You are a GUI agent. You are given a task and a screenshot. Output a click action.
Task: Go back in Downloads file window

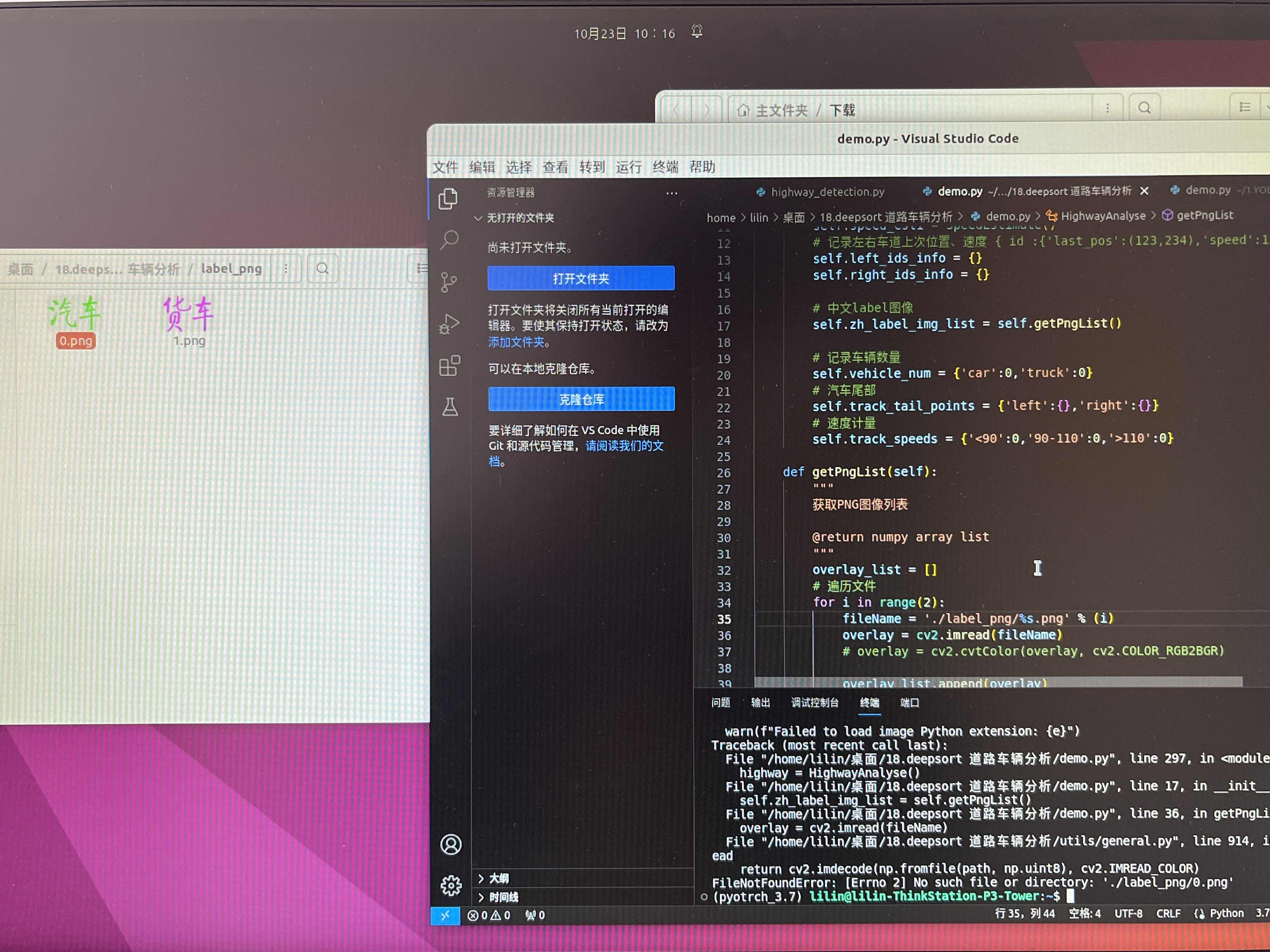click(x=676, y=110)
